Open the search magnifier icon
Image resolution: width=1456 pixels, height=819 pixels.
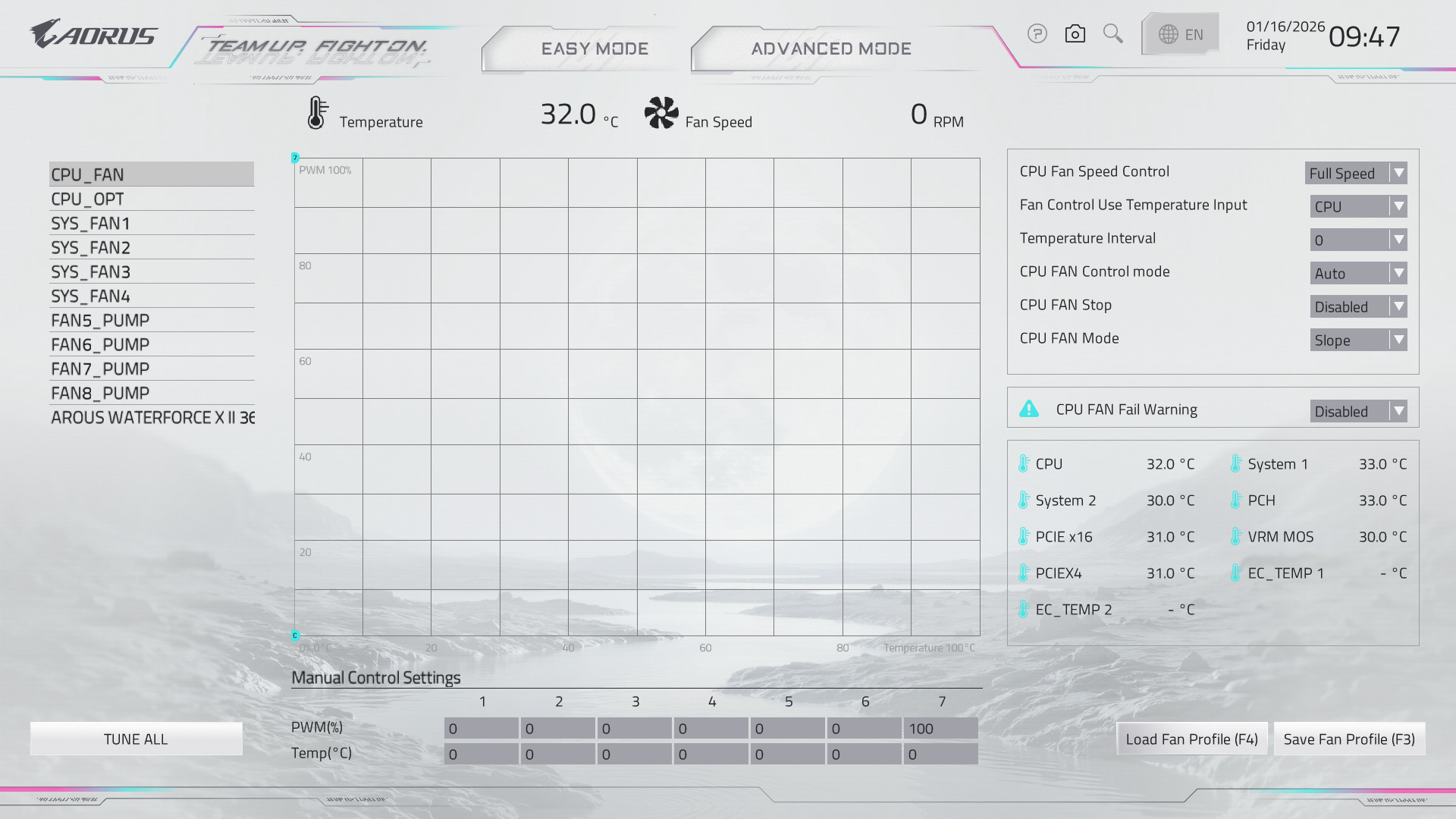pos(1112,33)
